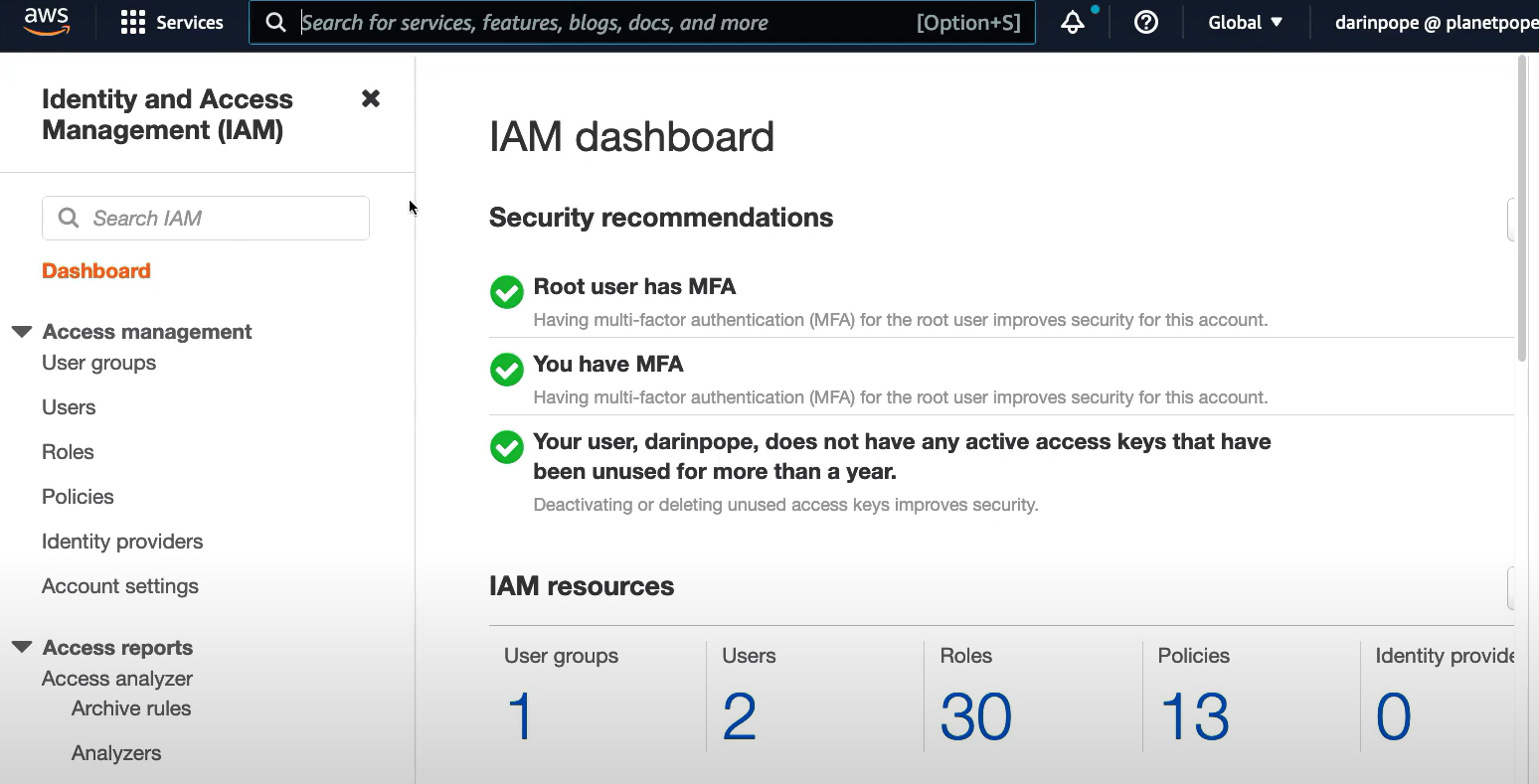Open Policies in sidebar
Viewport: 1539px width, 784px height.
78,497
